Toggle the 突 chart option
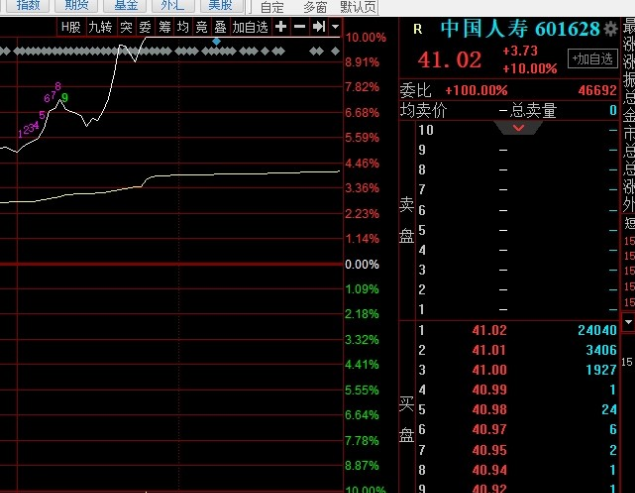Screen dimensions: 635x493 tap(126, 27)
